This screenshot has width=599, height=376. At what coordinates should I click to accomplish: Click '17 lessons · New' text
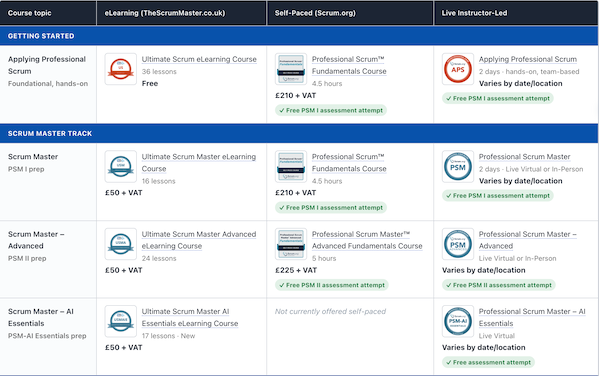tap(168, 336)
